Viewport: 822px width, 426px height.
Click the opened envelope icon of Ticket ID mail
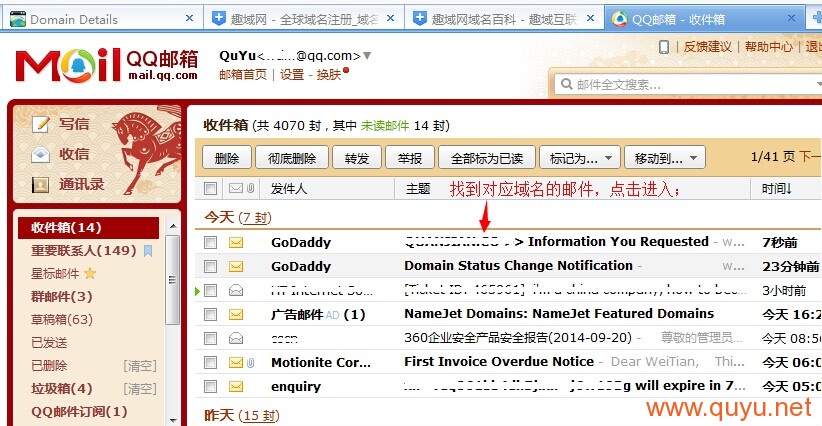[236, 290]
